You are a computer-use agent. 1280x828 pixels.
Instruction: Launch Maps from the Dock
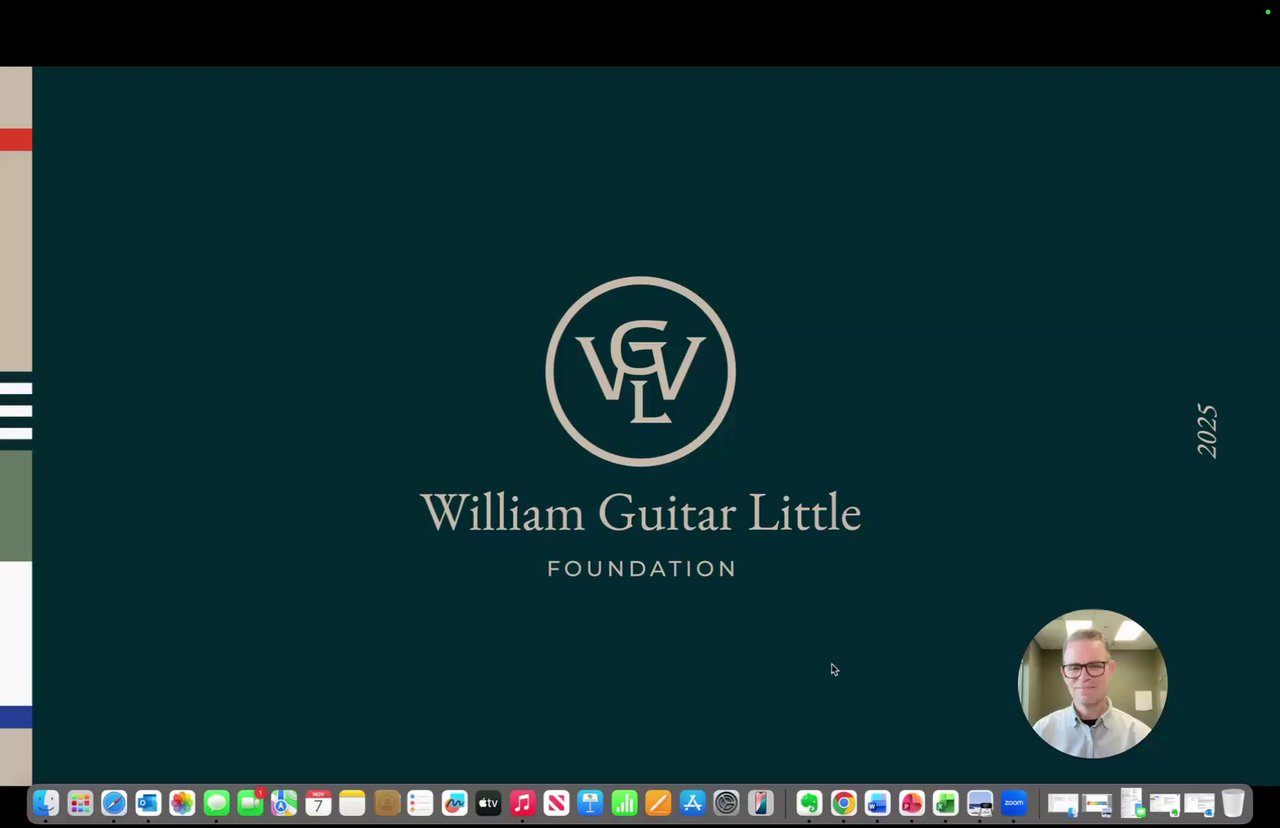(284, 803)
